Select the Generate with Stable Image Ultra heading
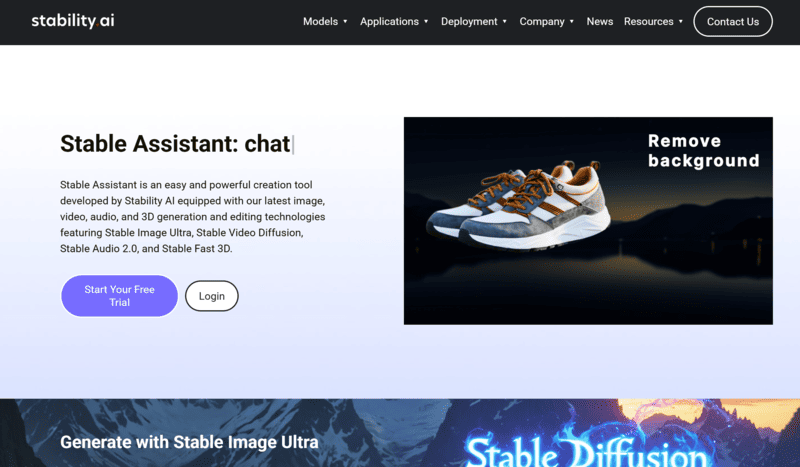800x467 pixels. click(189, 442)
